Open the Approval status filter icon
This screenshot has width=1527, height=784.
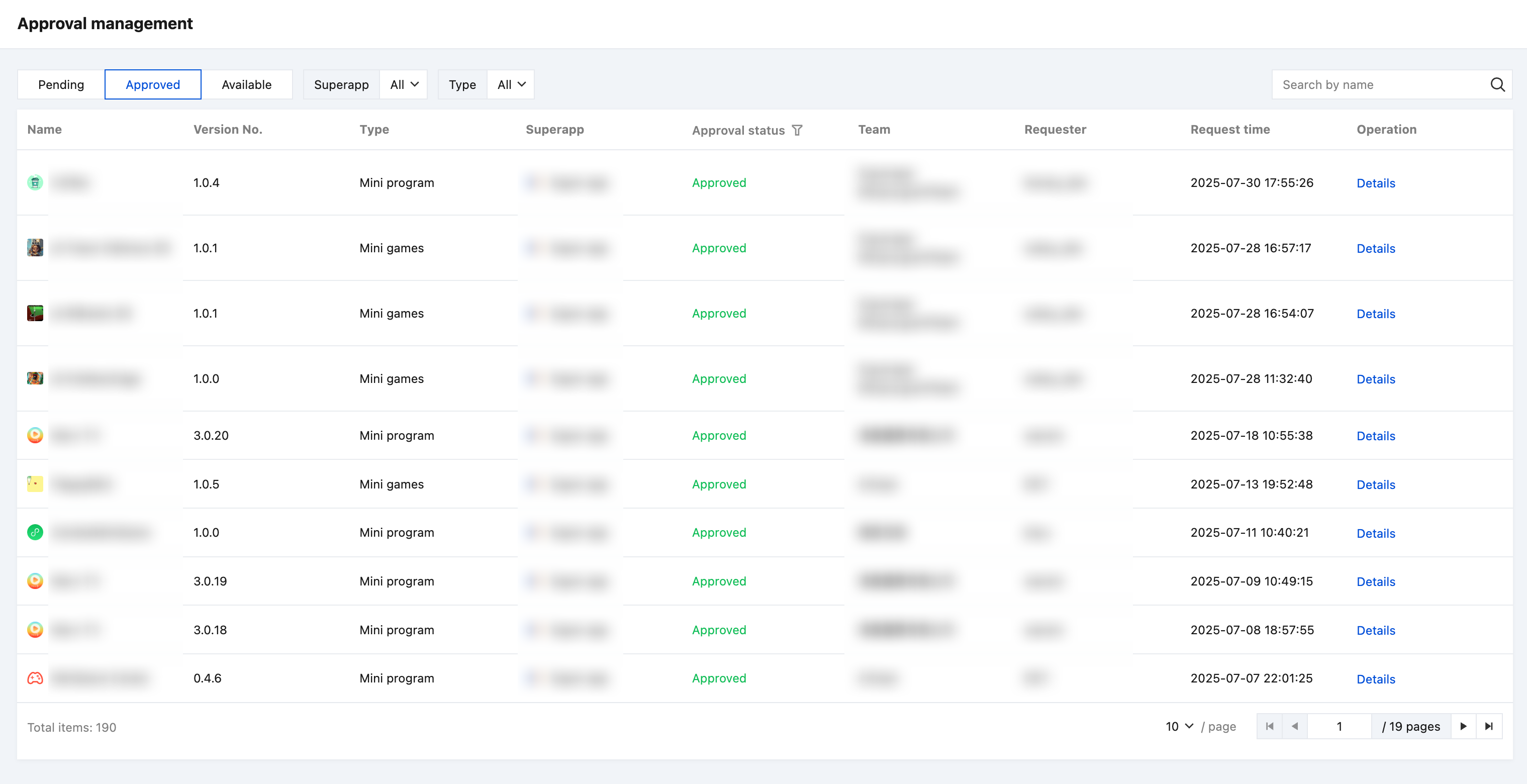797,130
